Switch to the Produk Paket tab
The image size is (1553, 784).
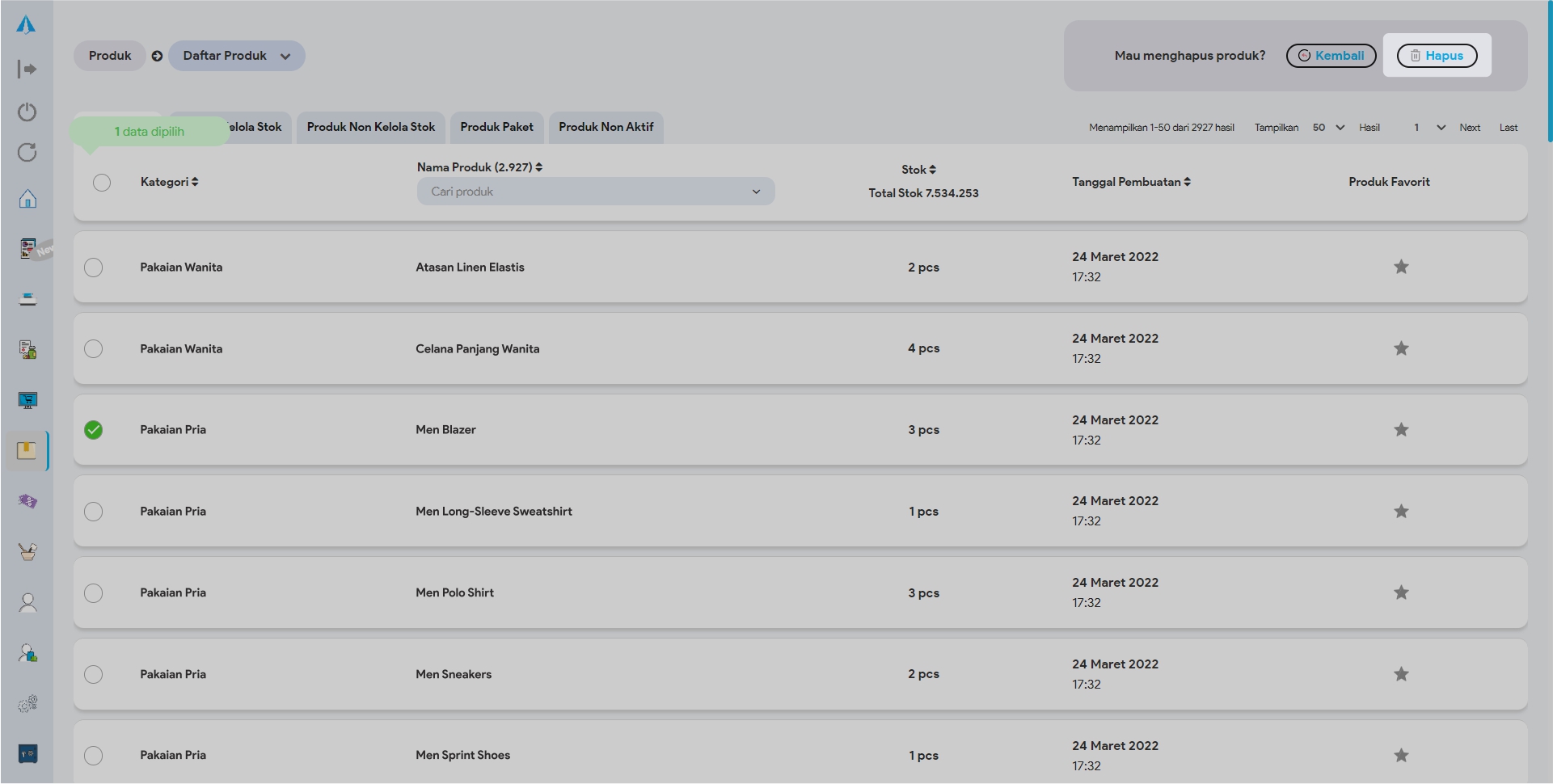(496, 127)
